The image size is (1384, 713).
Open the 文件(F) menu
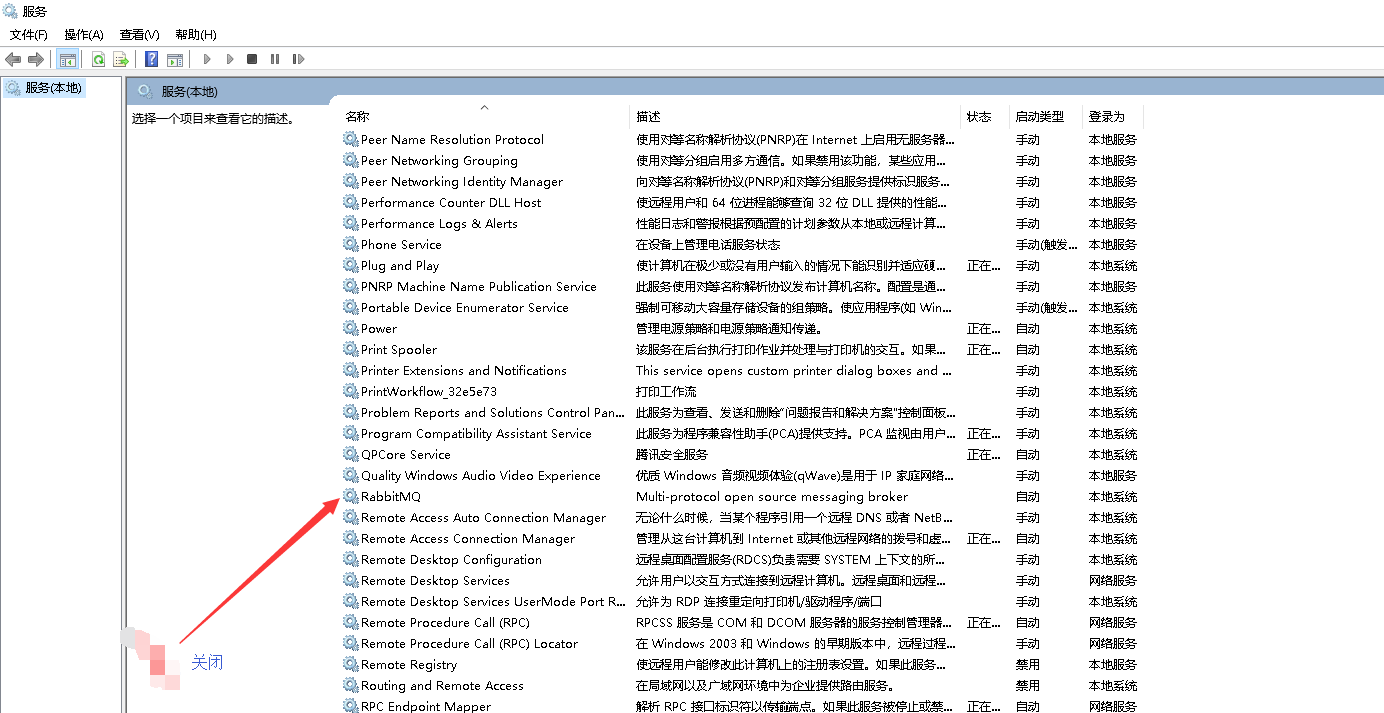[x=29, y=34]
